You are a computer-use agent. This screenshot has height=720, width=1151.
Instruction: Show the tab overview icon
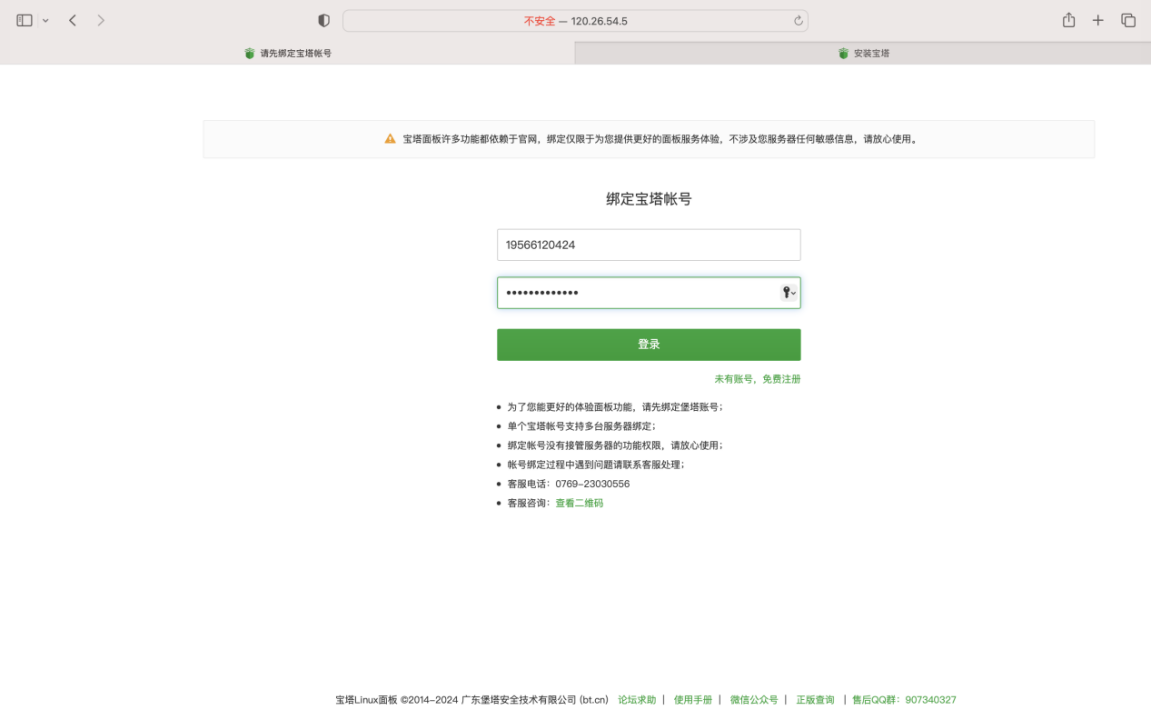pyautogui.click(x=1128, y=21)
